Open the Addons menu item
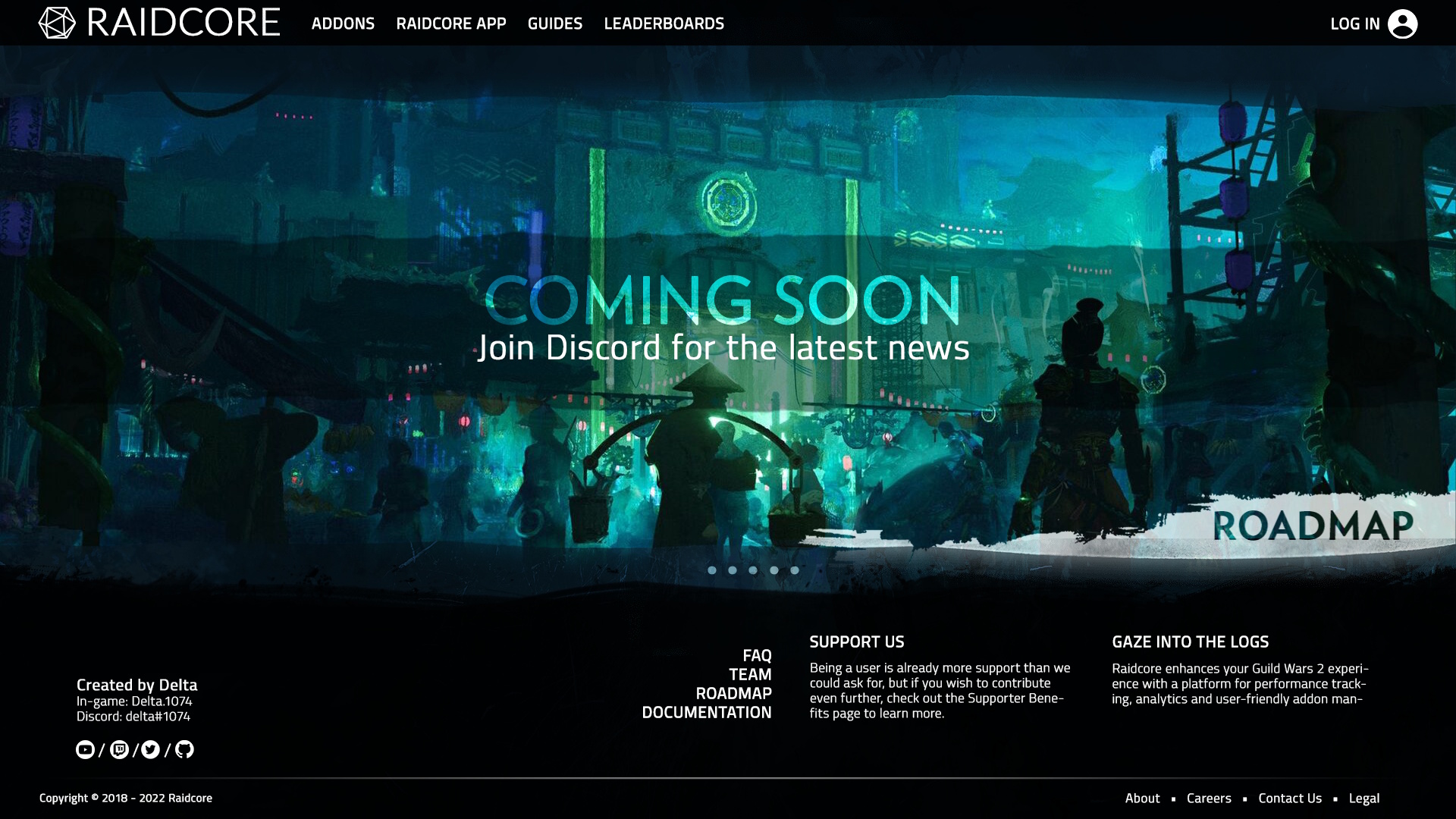This screenshot has height=819, width=1456. pyautogui.click(x=343, y=24)
